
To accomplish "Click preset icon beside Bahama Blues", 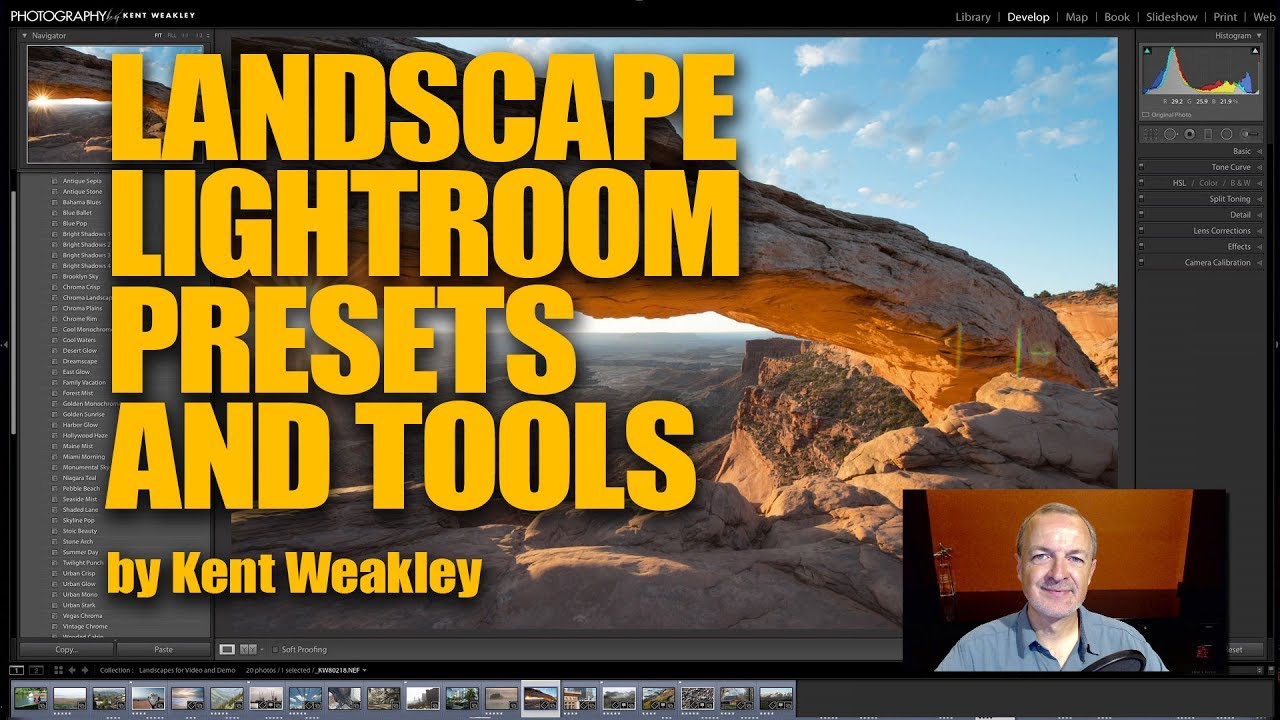I will (x=54, y=202).
